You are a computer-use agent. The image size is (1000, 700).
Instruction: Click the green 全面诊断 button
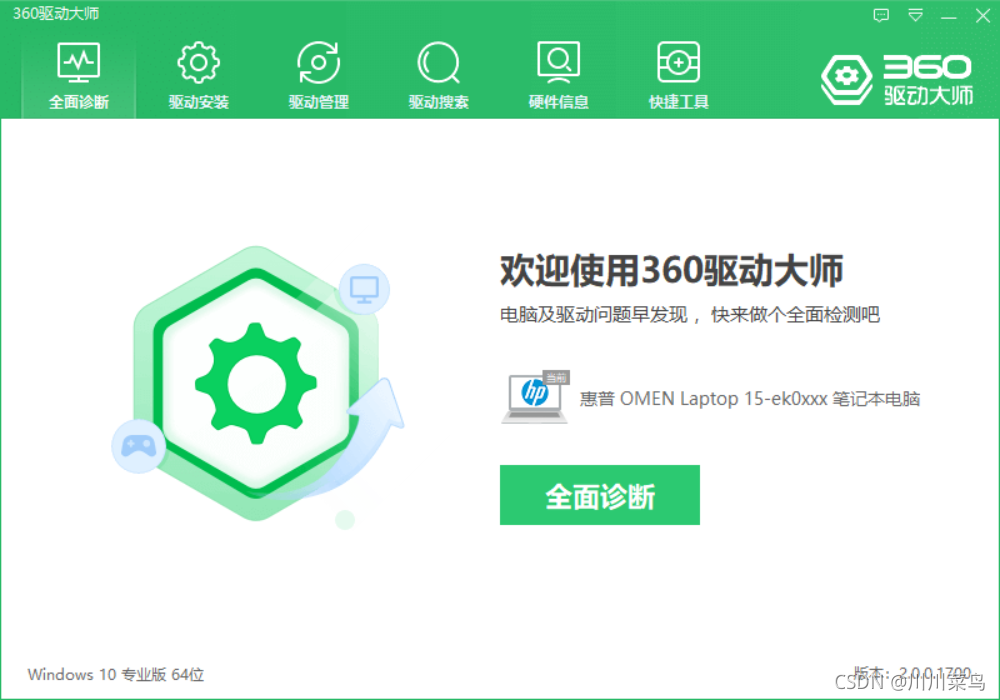pyautogui.click(x=599, y=495)
